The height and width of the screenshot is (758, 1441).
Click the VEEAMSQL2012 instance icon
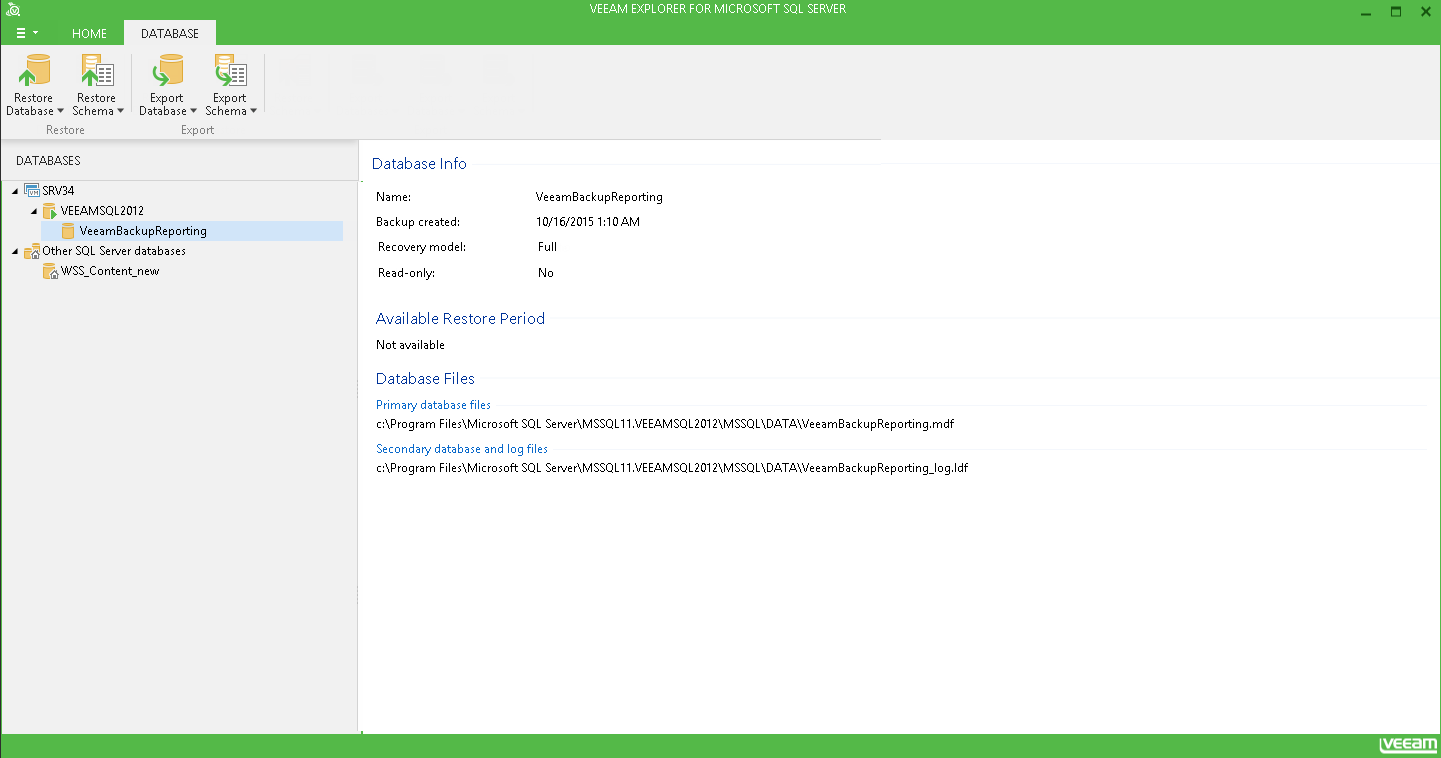click(50, 211)
